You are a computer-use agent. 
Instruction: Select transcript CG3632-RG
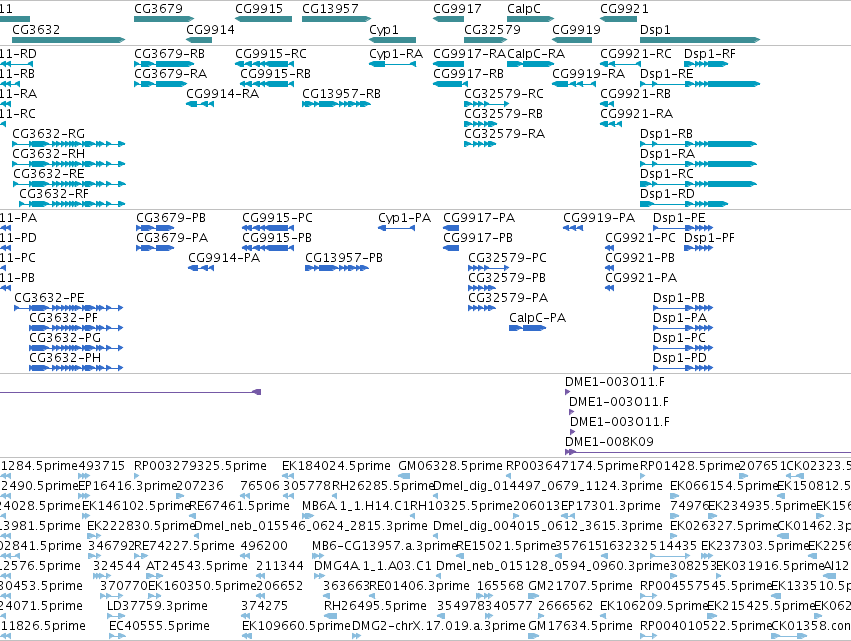(69, 144)
